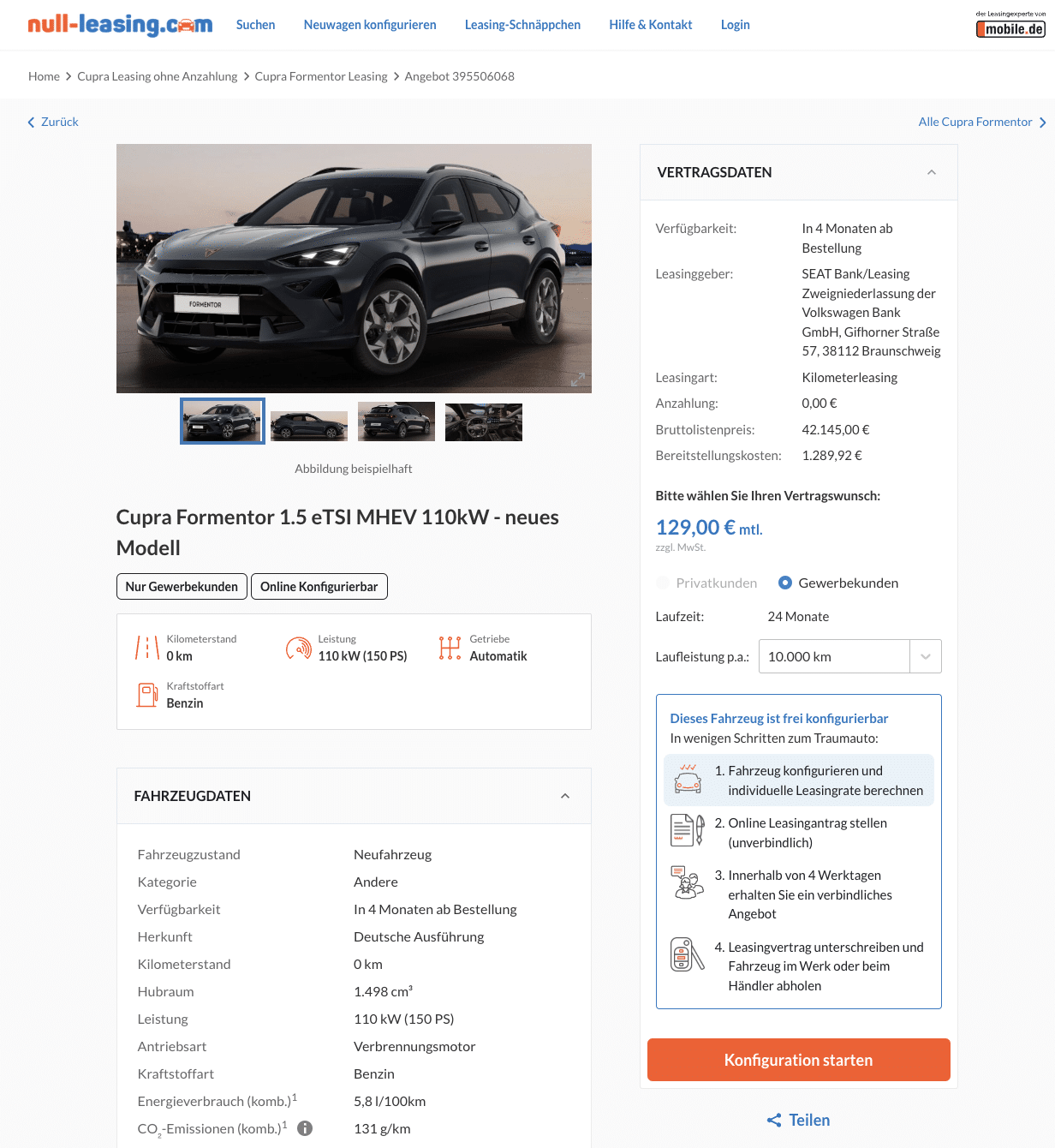
Task: Click the Kraftstoffart fuel pump icon
Action: pyautogui.click(x=147, y=695)
